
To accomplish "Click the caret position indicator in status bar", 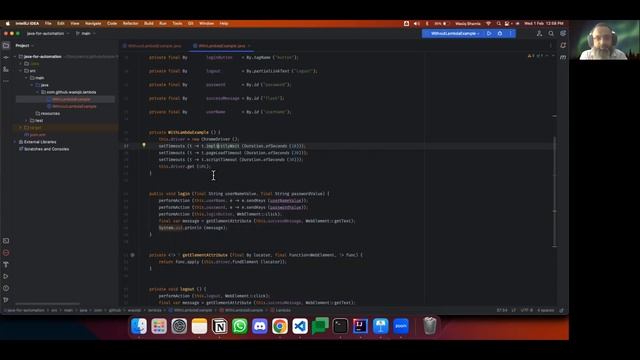I will pos(502,310).
